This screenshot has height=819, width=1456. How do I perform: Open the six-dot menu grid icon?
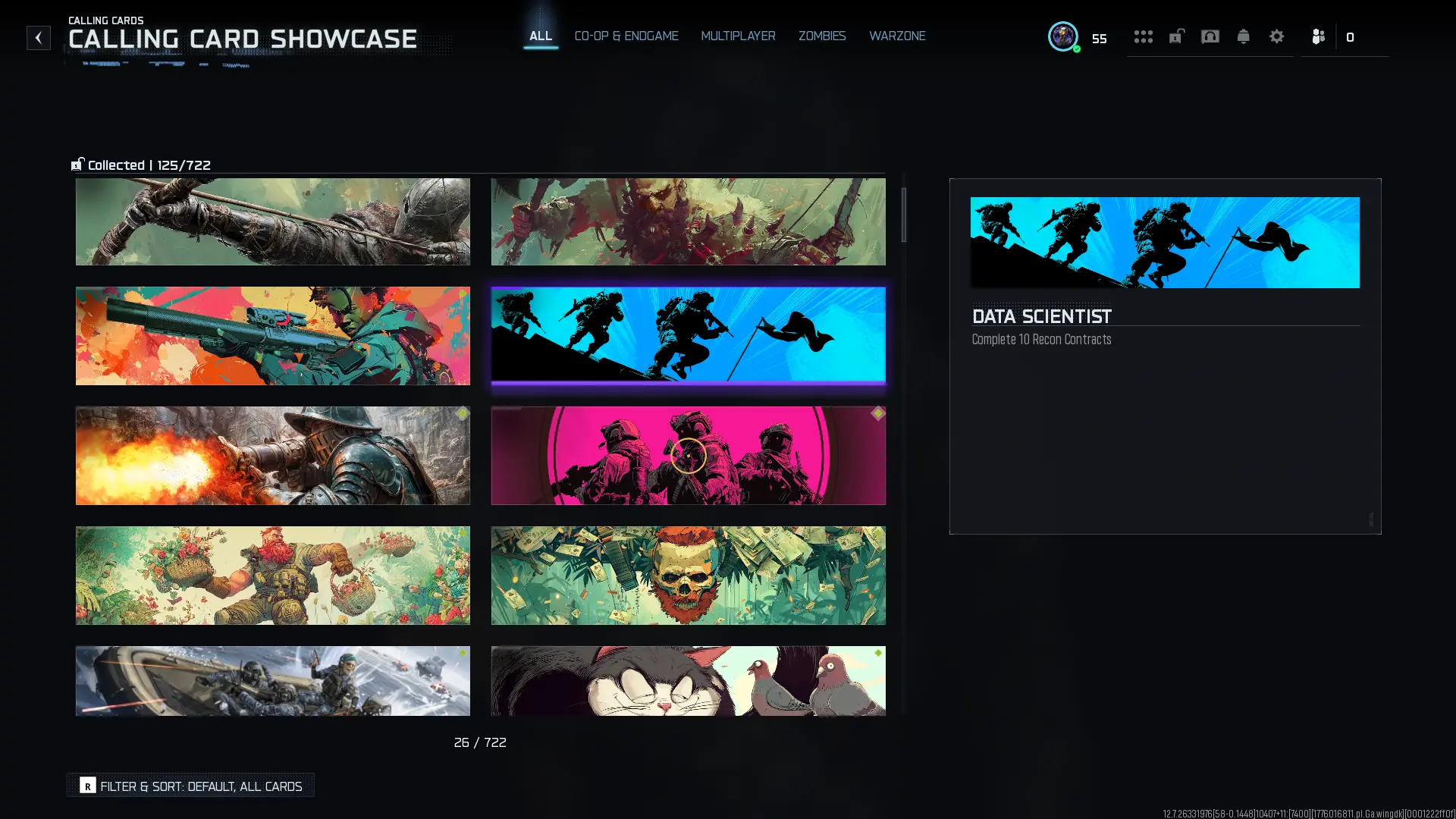coord(1143,36)
